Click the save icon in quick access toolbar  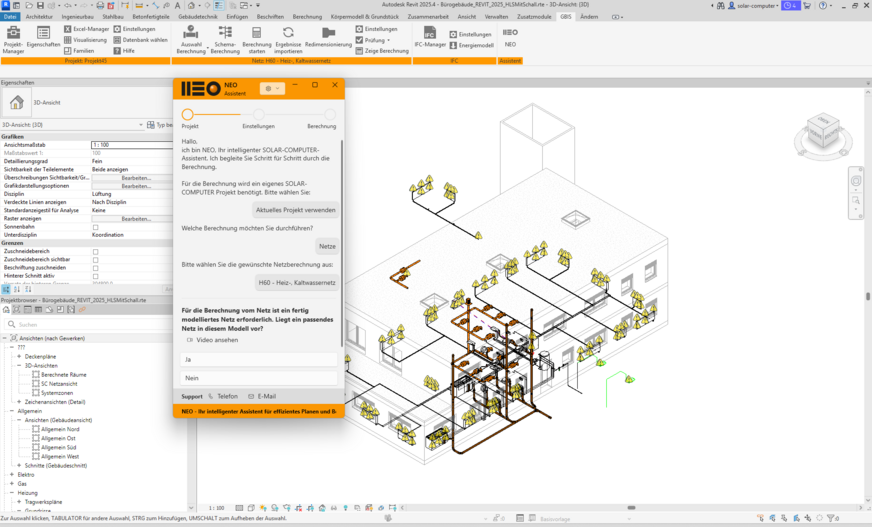point(40,6)
